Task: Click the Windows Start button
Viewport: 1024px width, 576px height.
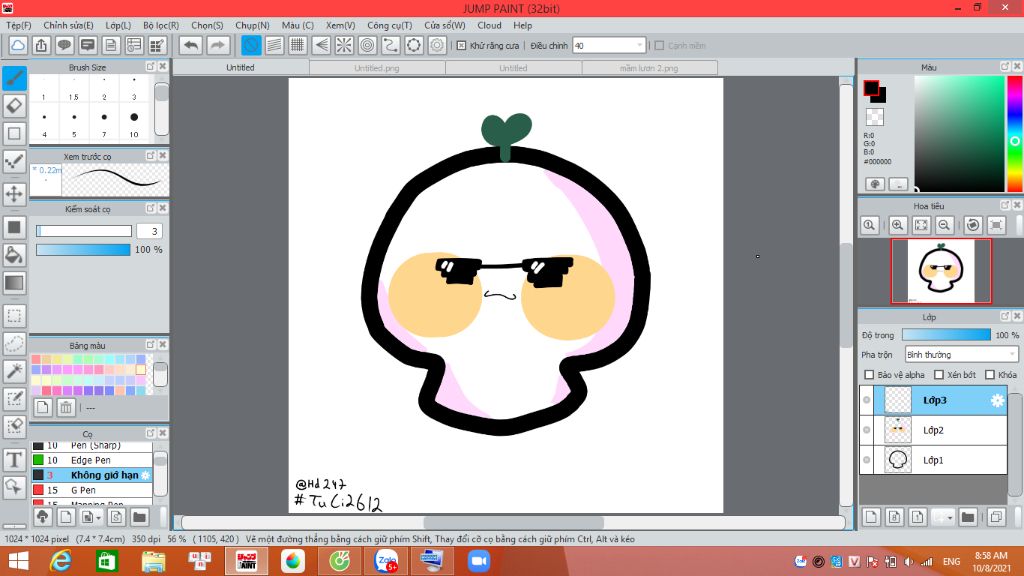Action: pos(18,561)
